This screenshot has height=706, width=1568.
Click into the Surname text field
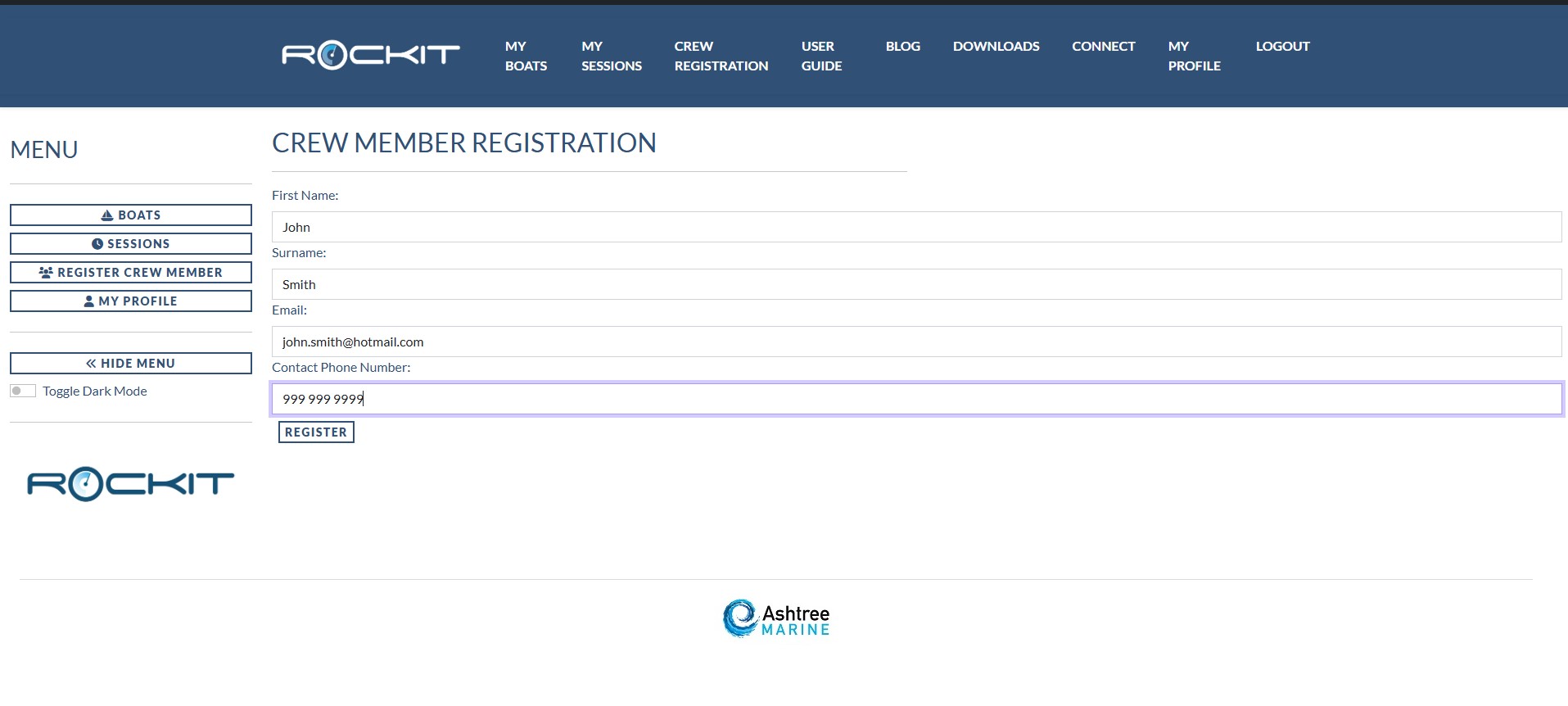916,284
